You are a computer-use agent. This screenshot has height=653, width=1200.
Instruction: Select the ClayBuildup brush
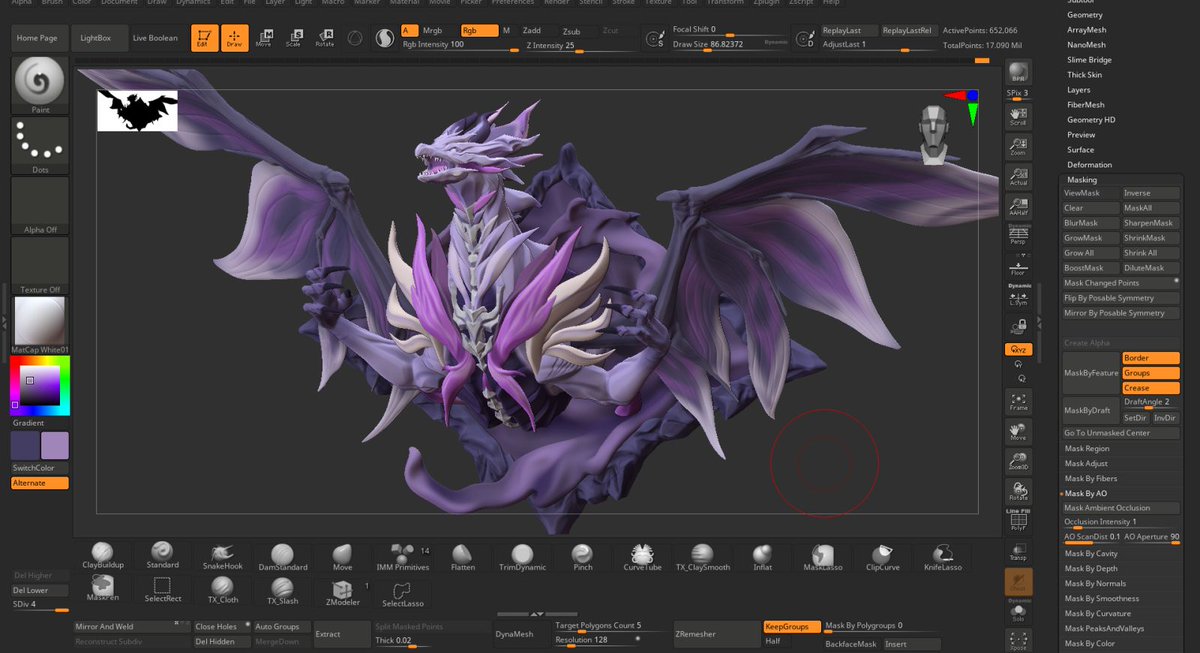(102, 556)
